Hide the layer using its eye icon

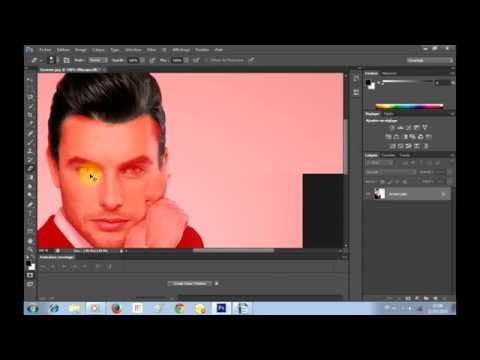[x=369, y=194]
